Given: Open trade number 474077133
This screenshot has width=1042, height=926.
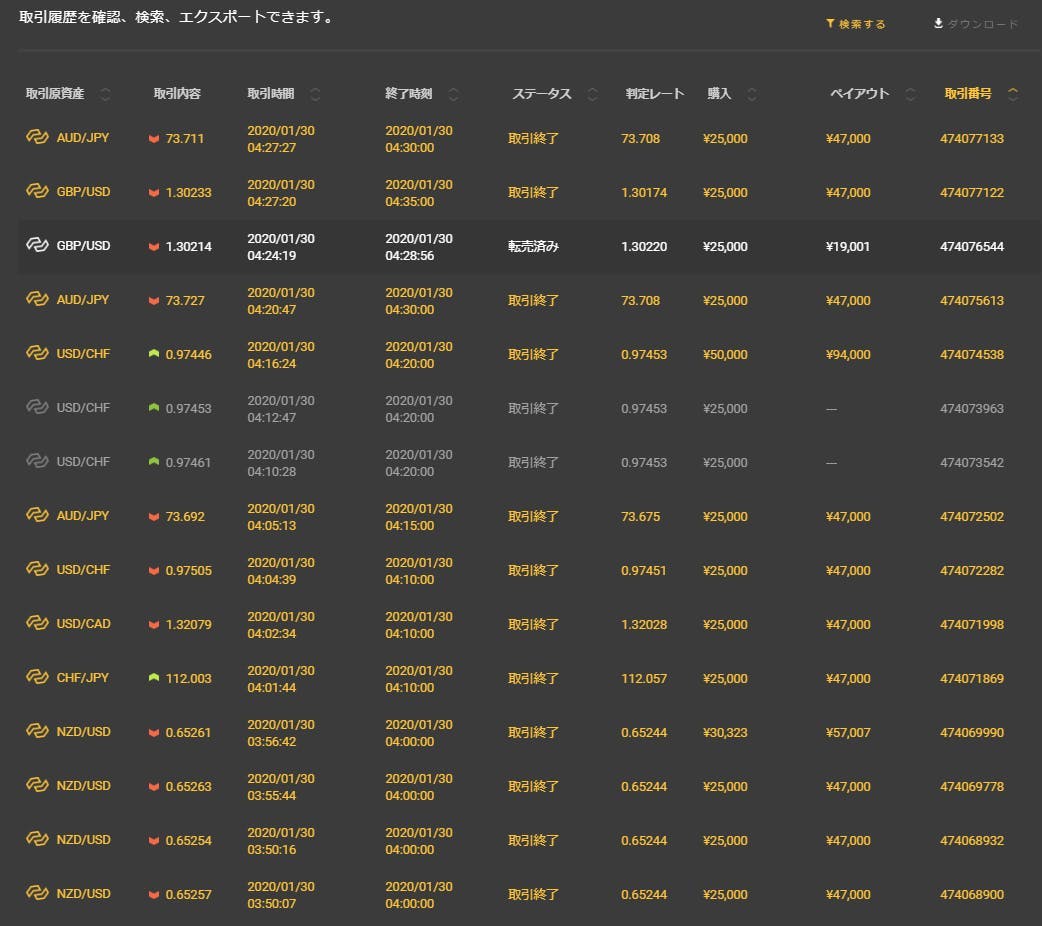Looking at the screenshot, I should (x=971, y=139).
